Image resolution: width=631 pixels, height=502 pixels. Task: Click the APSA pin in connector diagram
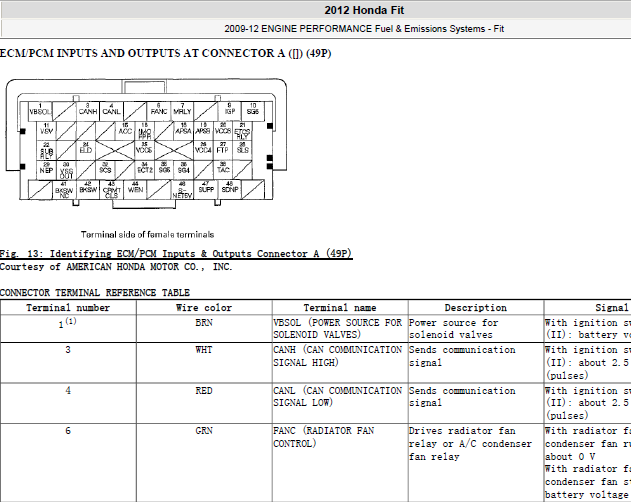point(184,131)
